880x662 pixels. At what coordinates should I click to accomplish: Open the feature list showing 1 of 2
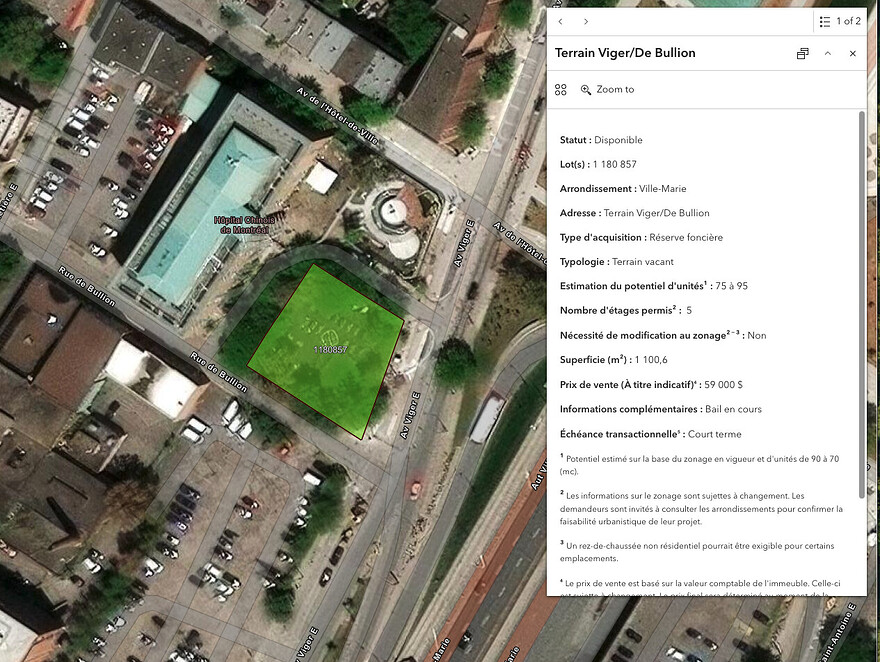[x=838, y=21]
